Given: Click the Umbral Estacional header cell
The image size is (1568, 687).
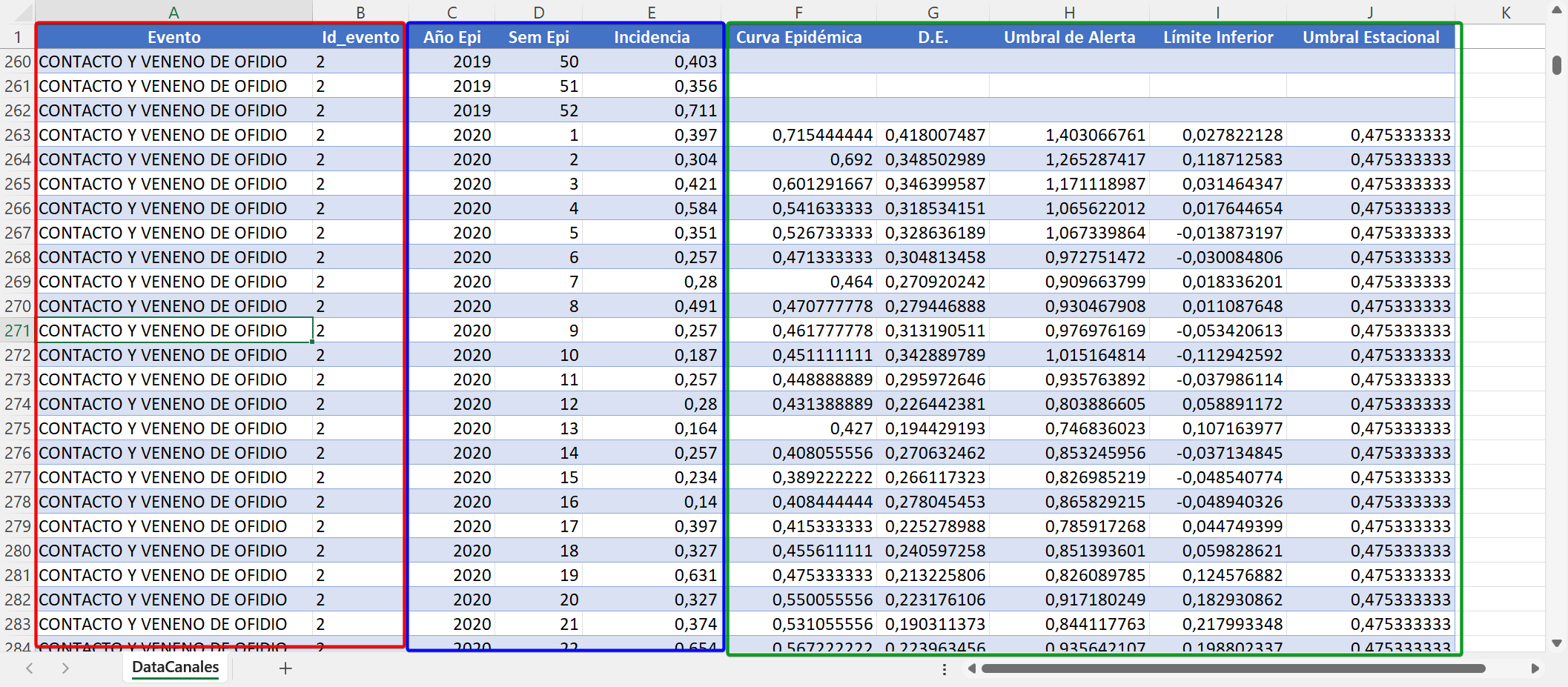Looking at the screenshot, I should [1370, 37].
